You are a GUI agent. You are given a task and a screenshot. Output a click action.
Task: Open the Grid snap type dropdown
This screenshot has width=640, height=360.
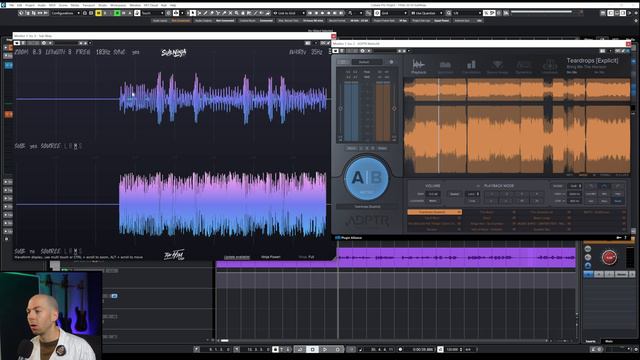(393, 13)
